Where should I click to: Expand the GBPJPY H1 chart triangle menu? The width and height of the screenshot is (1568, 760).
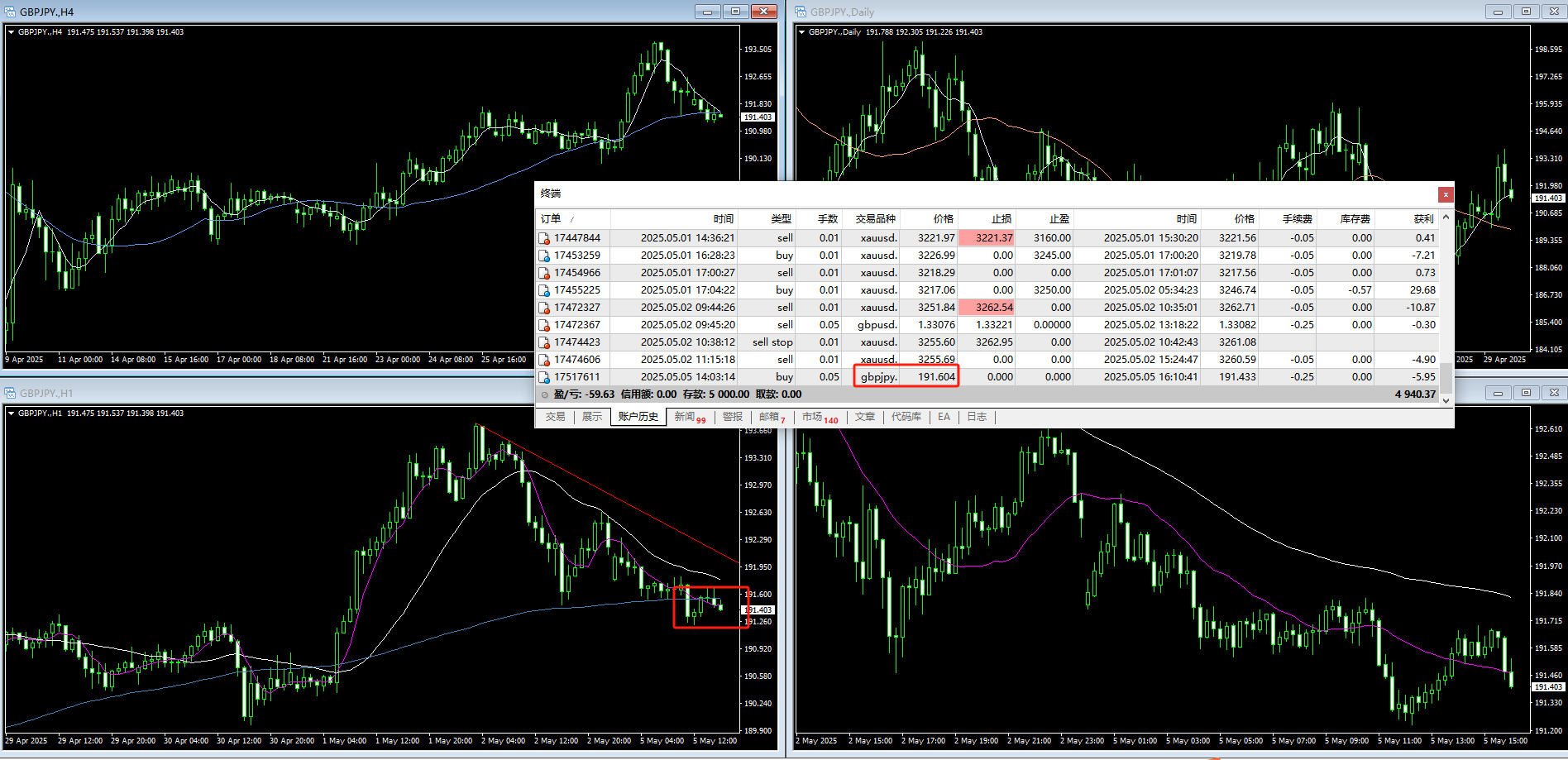(x=12, y=413)
